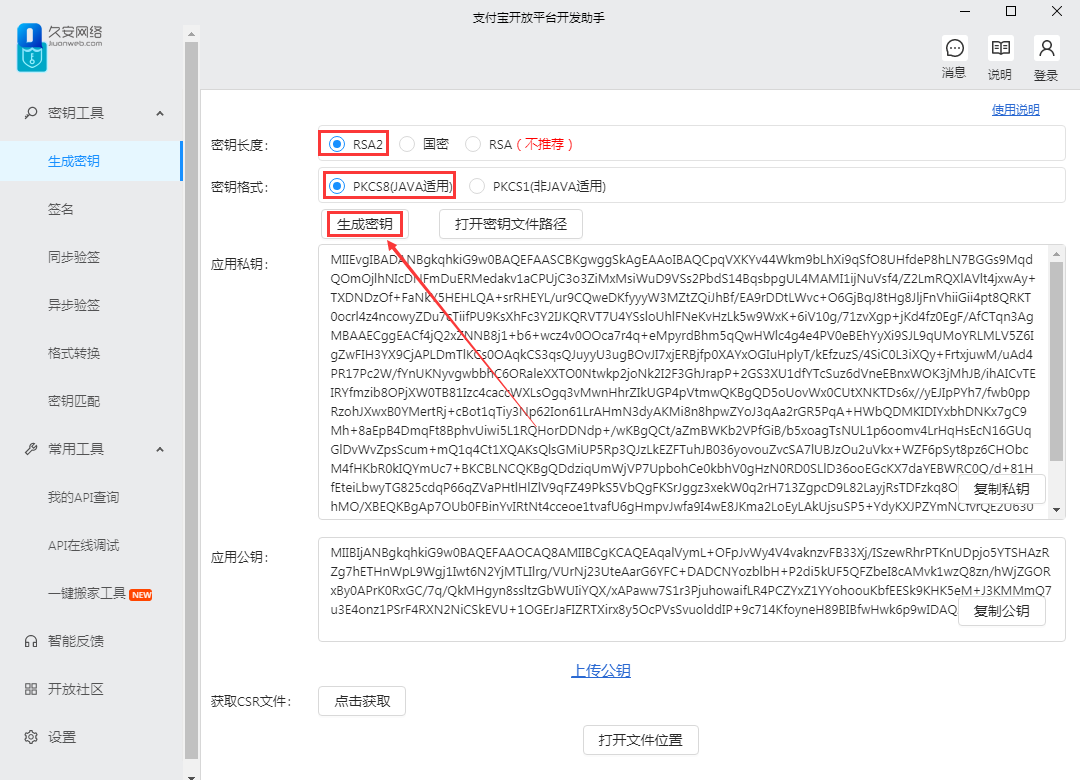Click the private key scrollbar thumb
The image size is (1080, 780).
click(1057, 361)
